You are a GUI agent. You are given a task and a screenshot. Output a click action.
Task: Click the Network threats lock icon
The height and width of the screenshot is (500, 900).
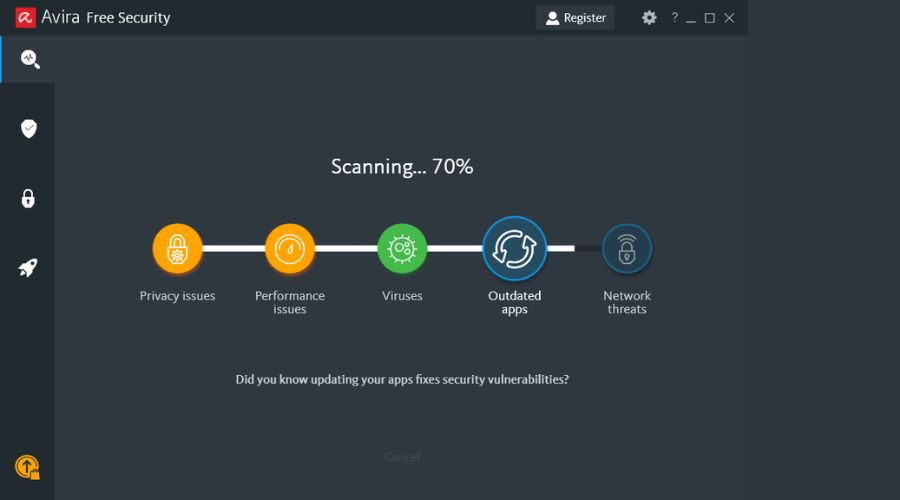point(627,249)
